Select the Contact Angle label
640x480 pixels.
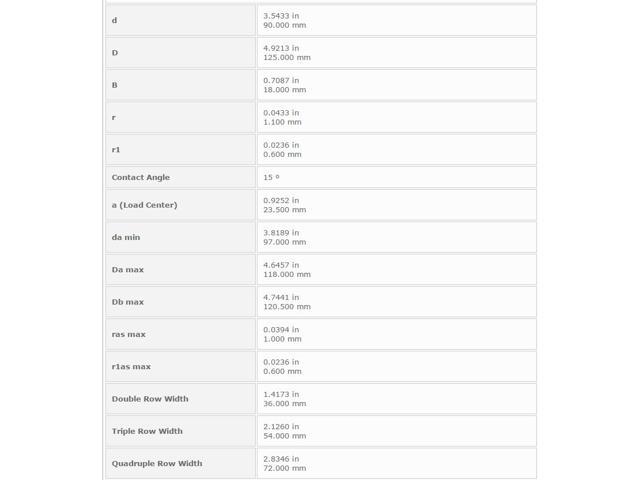tap(140, 178)
